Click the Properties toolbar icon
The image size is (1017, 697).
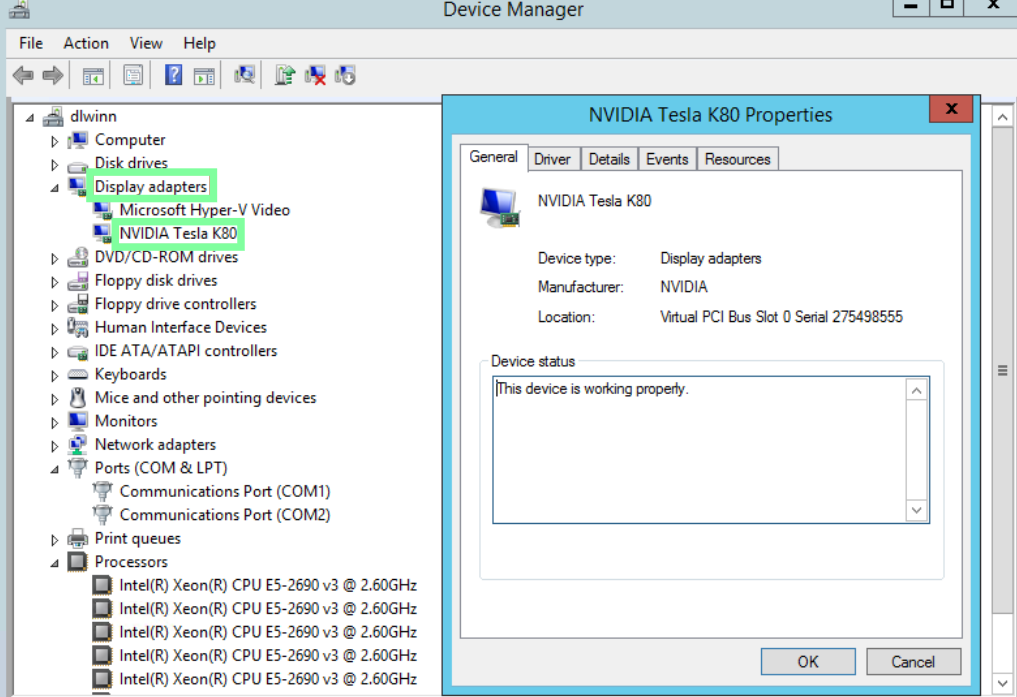133,75
